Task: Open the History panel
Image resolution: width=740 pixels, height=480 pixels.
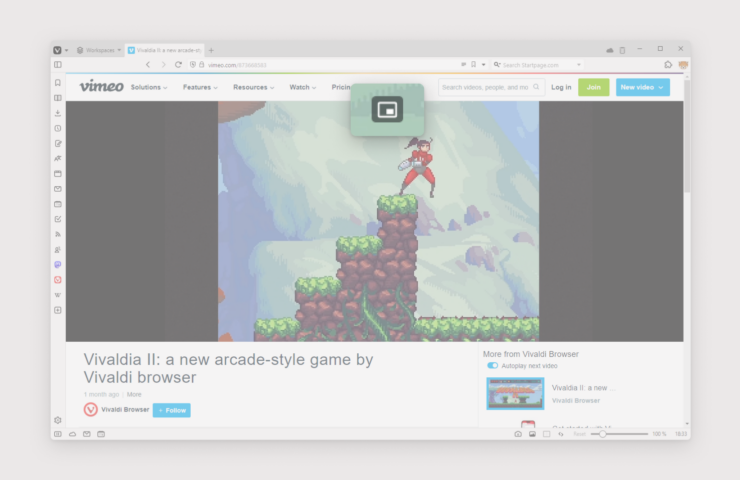Action: 58,128
